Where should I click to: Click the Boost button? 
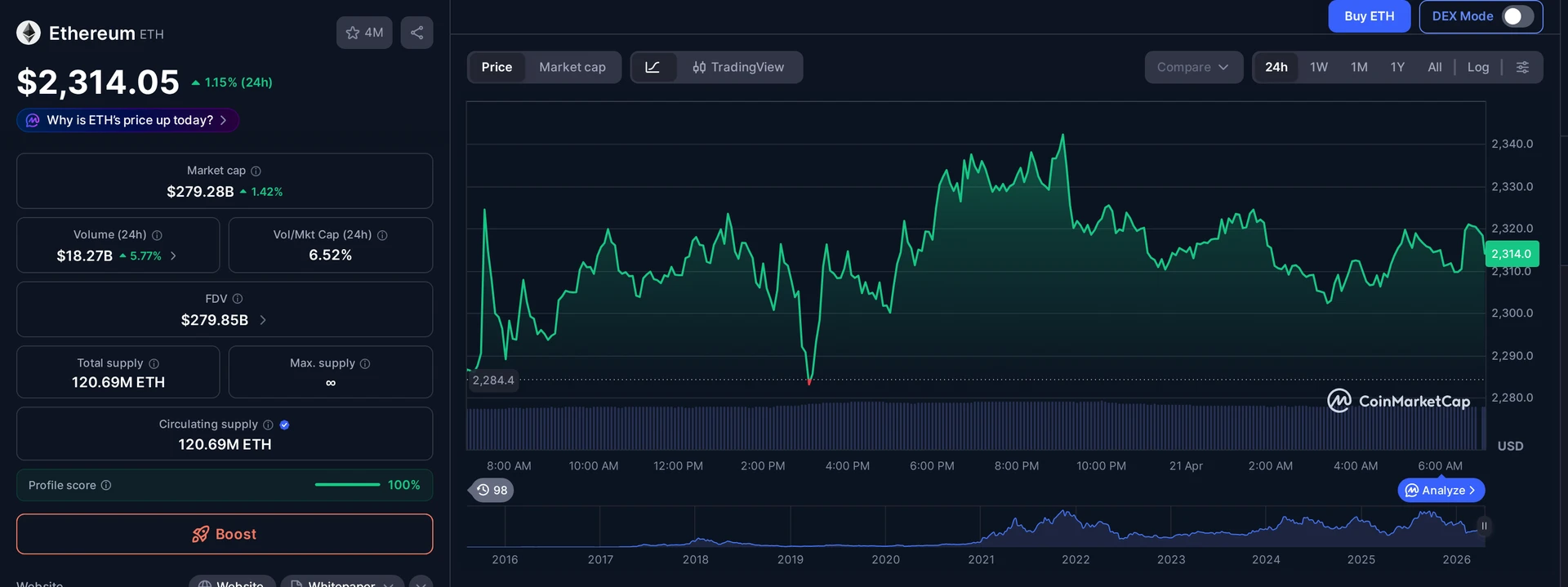coord(225,534)
